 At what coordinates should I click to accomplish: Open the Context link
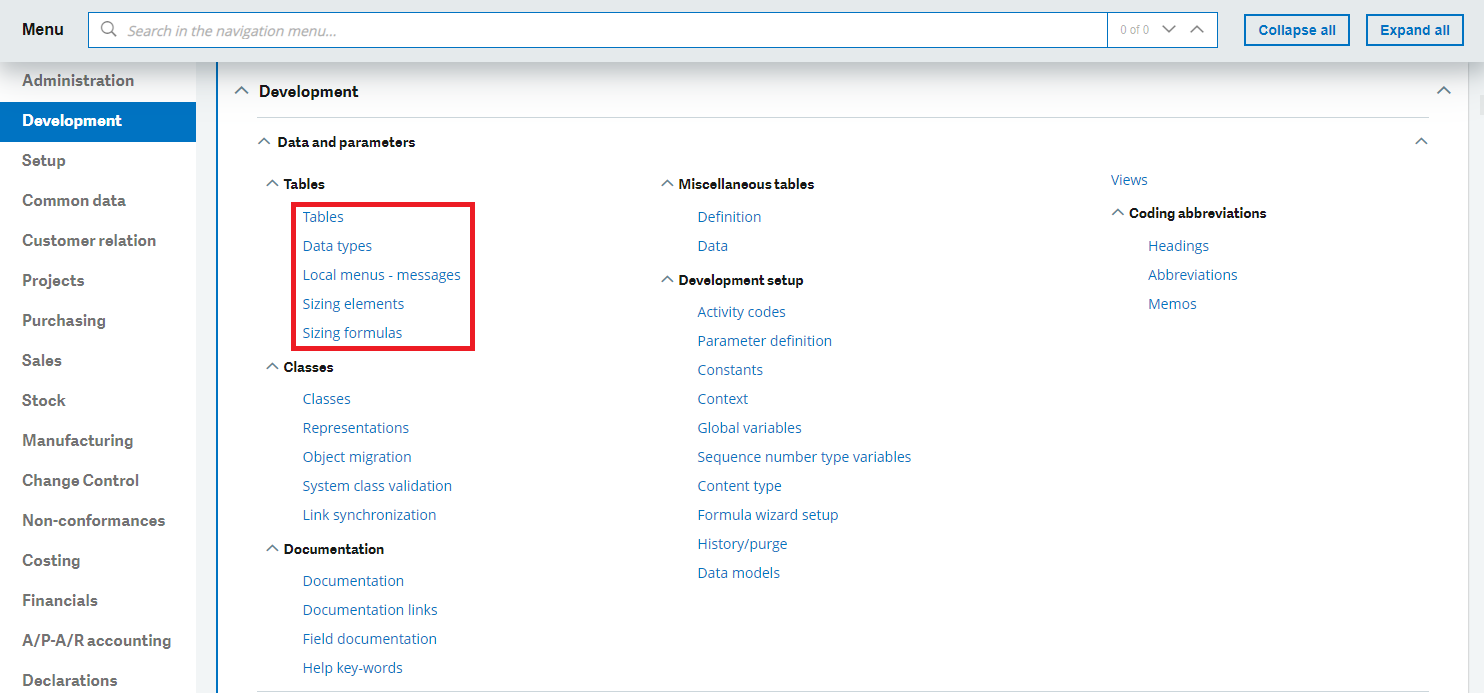tap(723, 399)
